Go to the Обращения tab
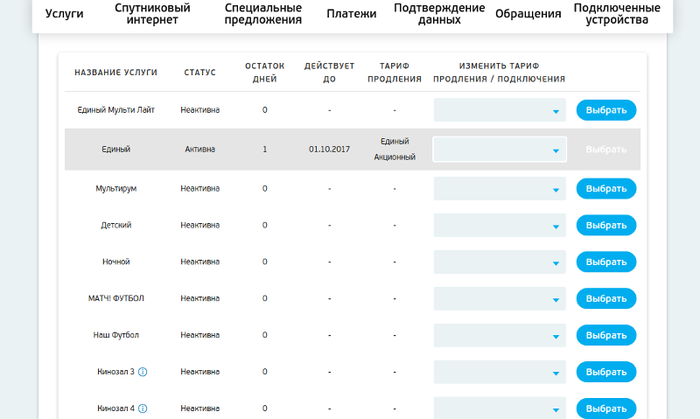Viewport: 700px width, 419px height. [528, 14]
